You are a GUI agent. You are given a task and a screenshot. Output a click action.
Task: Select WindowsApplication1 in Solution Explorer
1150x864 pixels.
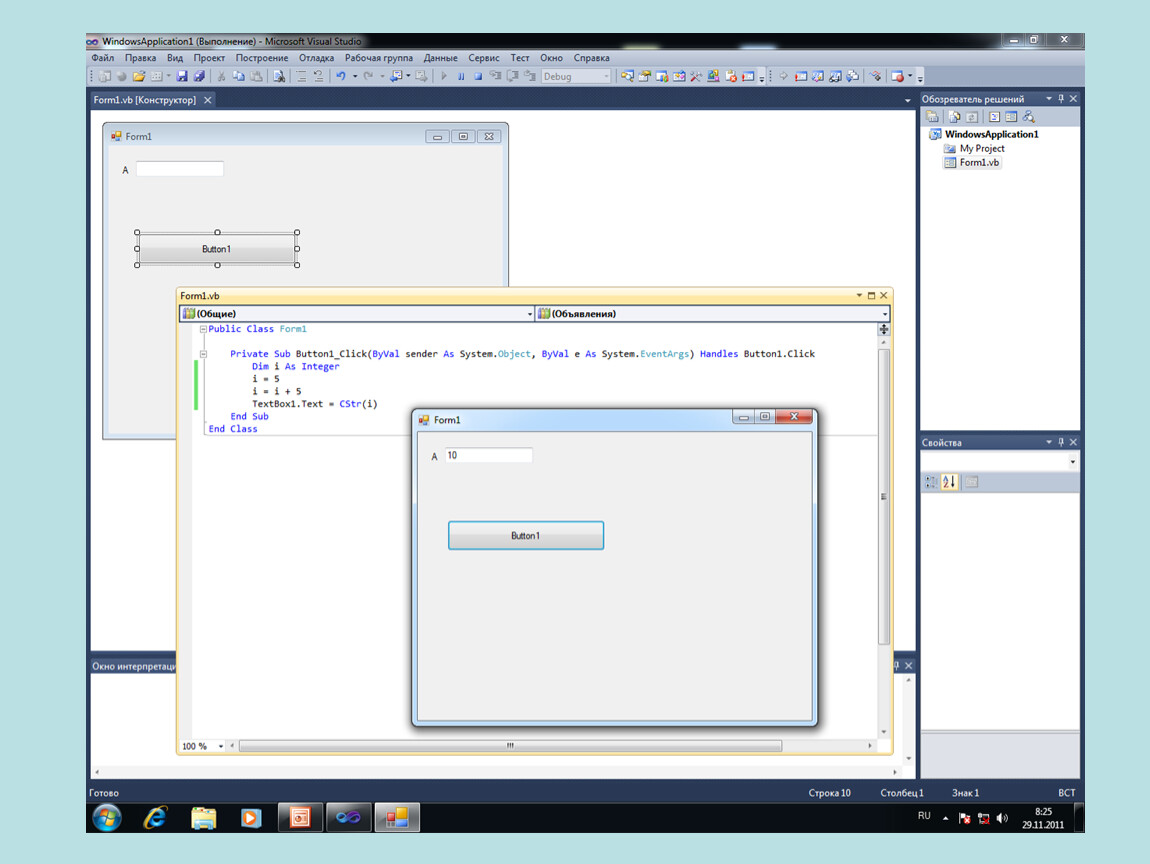(991, 134)
